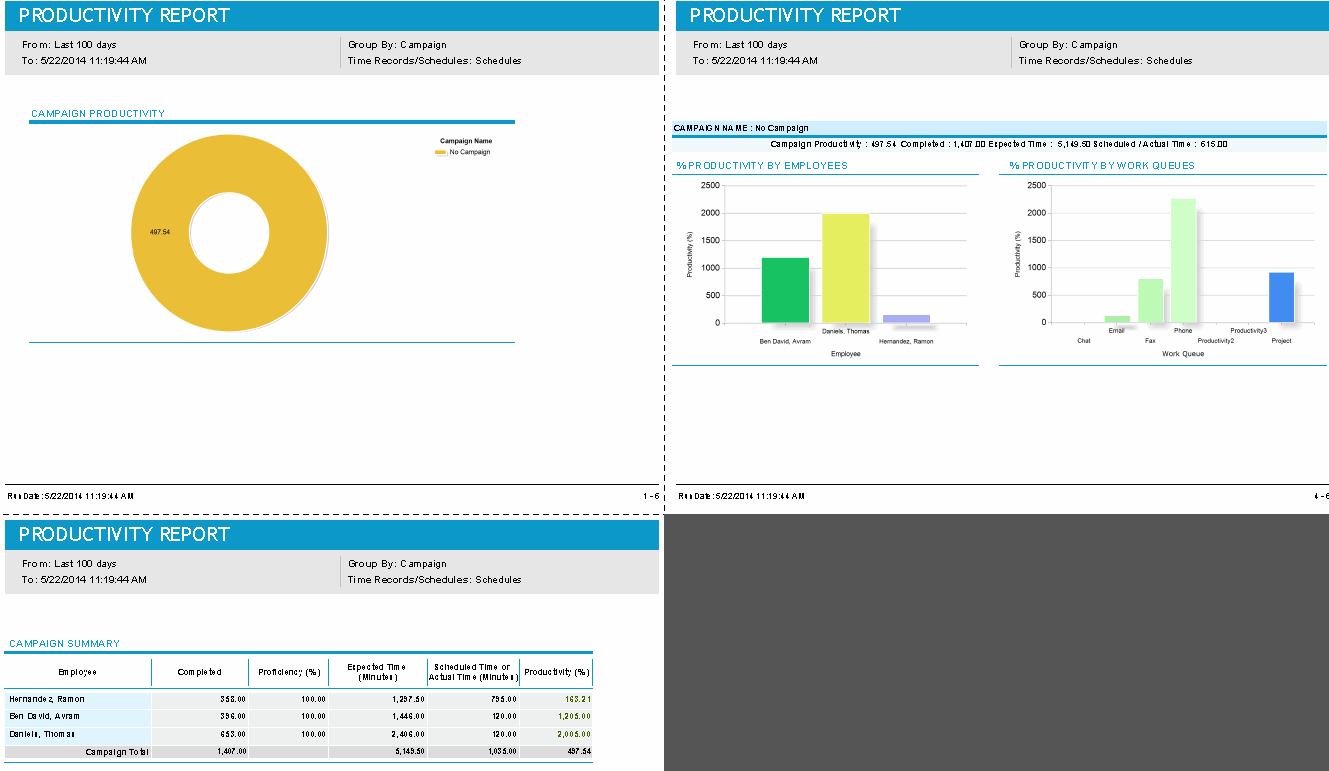Open the % PRODUCTIVITY BY WORK QUEUES chart
Viewport: 1329px width, 771px height.
click(1105, 165)
